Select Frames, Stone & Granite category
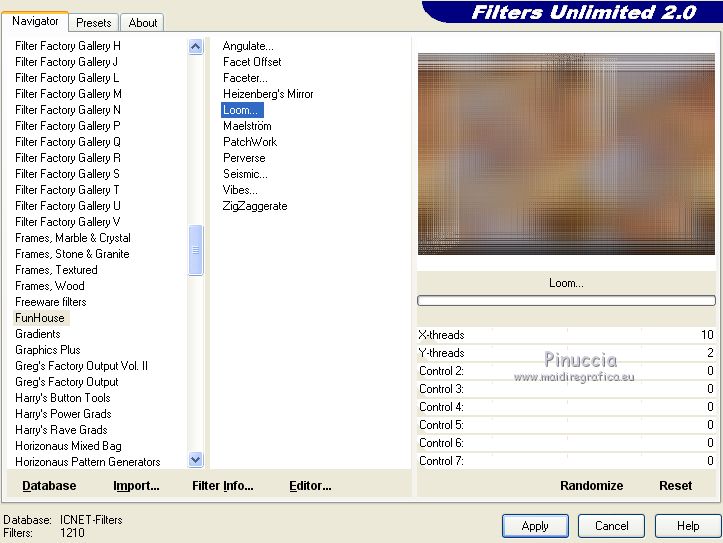The image size is (723, 543). pyautogui.click(x=72, y=254)
